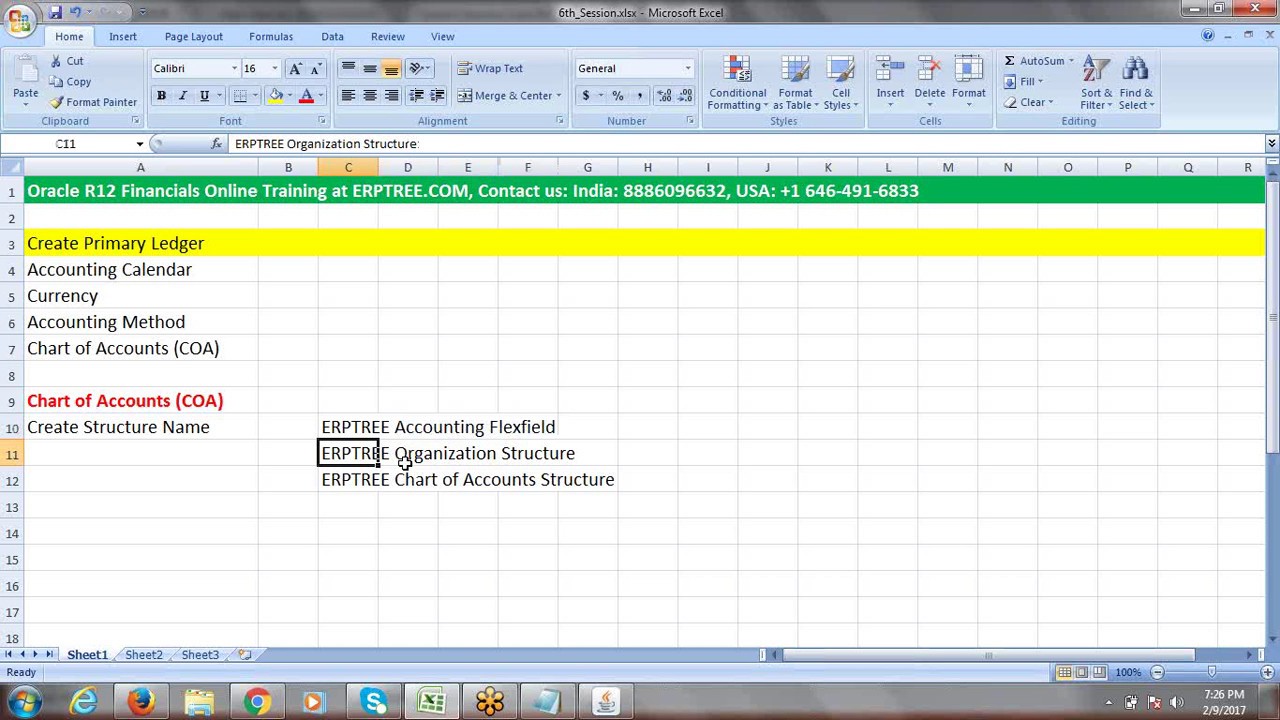Enable Align Text Right
Screen dimensions: 1280x720
coord(392,96)
